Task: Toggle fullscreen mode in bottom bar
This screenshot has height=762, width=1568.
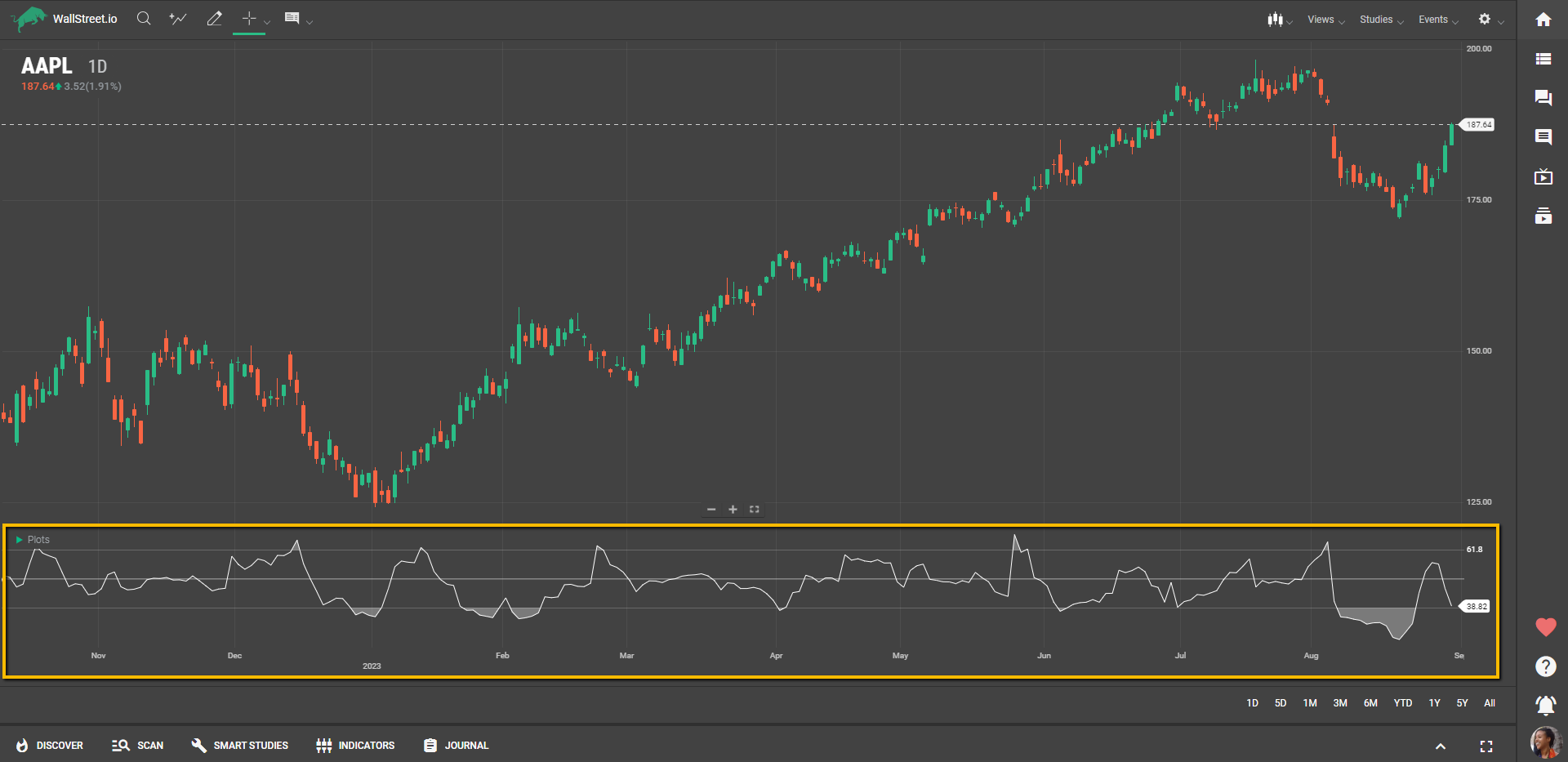Action: 1486,746
